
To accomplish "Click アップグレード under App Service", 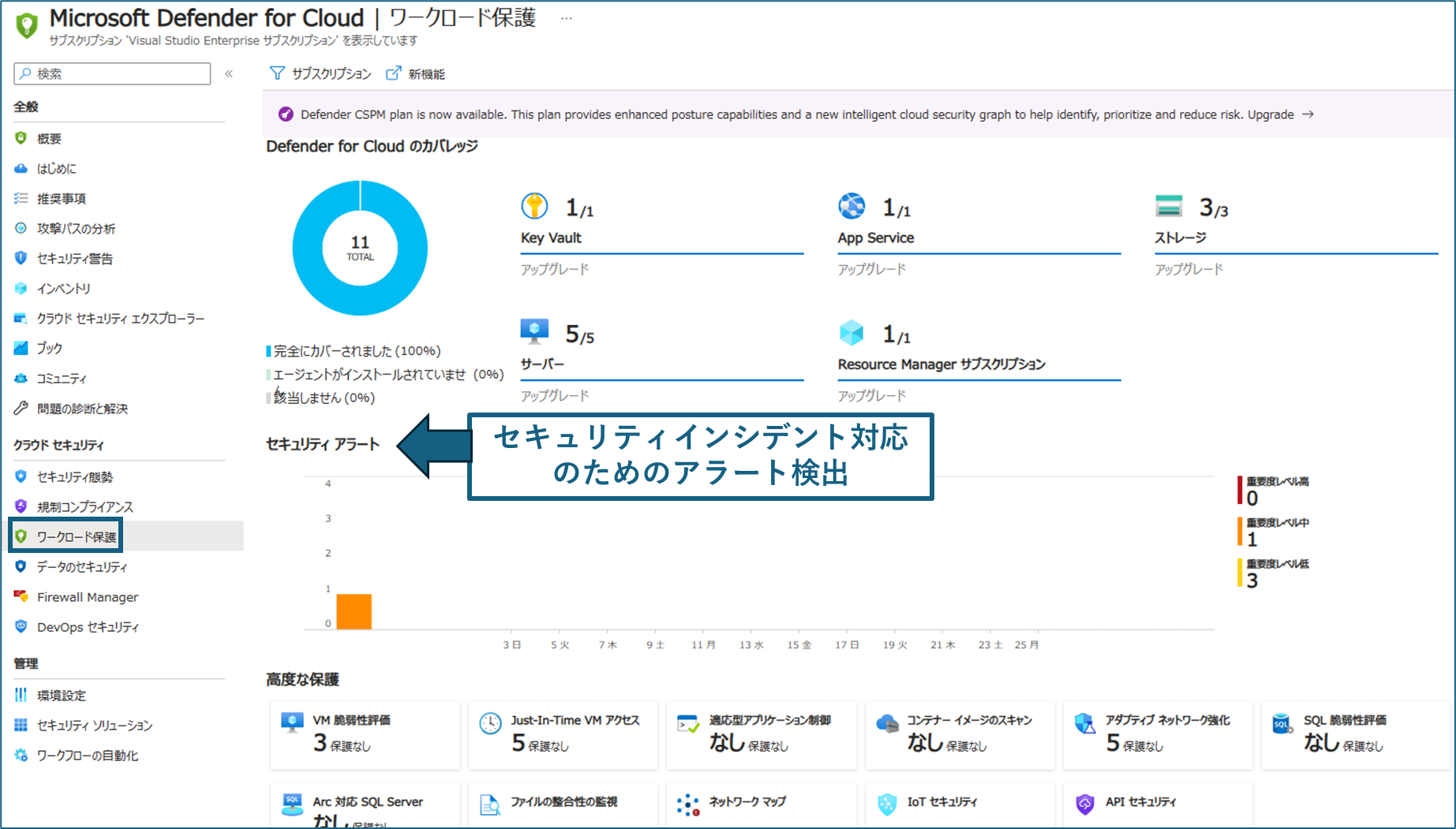I will point(872,270).
